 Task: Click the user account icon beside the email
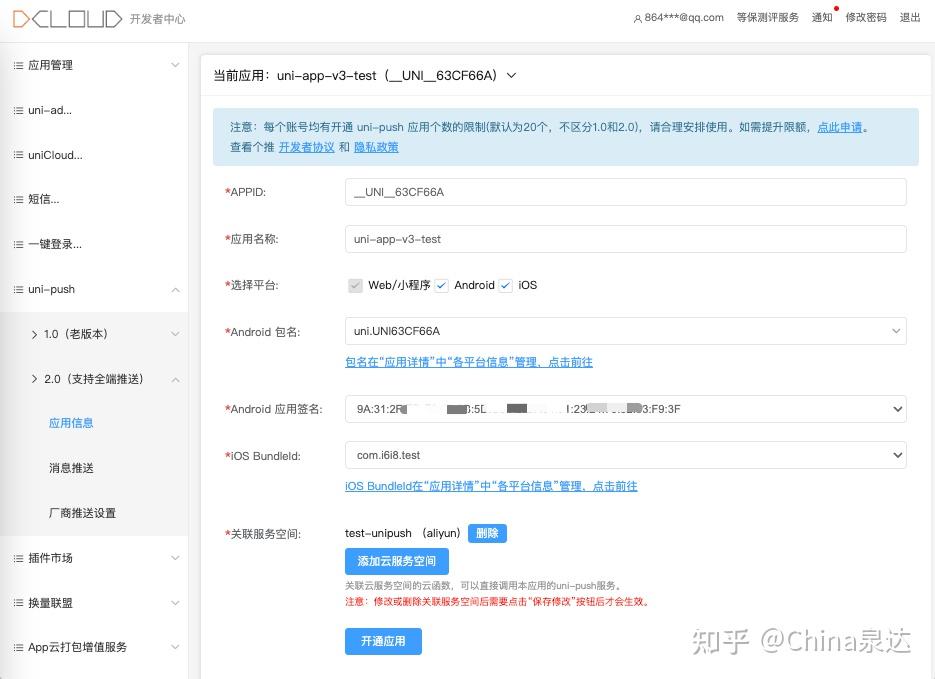pyautogui.click(x=637, y=17)
